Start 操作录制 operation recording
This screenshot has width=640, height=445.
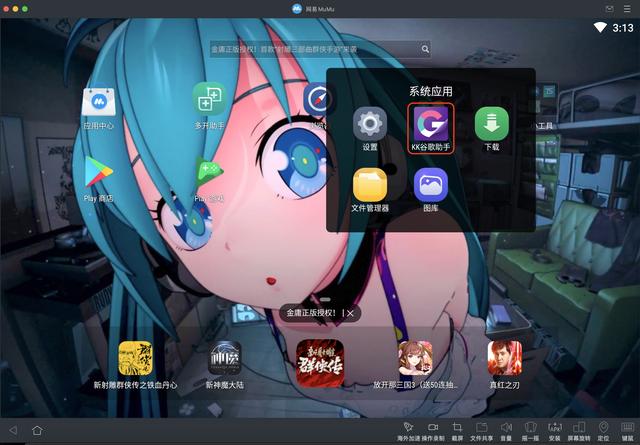click(433, 431)
